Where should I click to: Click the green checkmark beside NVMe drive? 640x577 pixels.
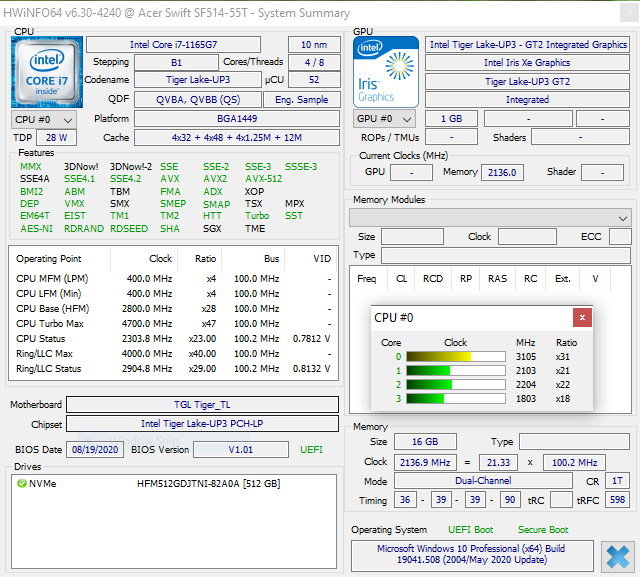pos(21,483)
